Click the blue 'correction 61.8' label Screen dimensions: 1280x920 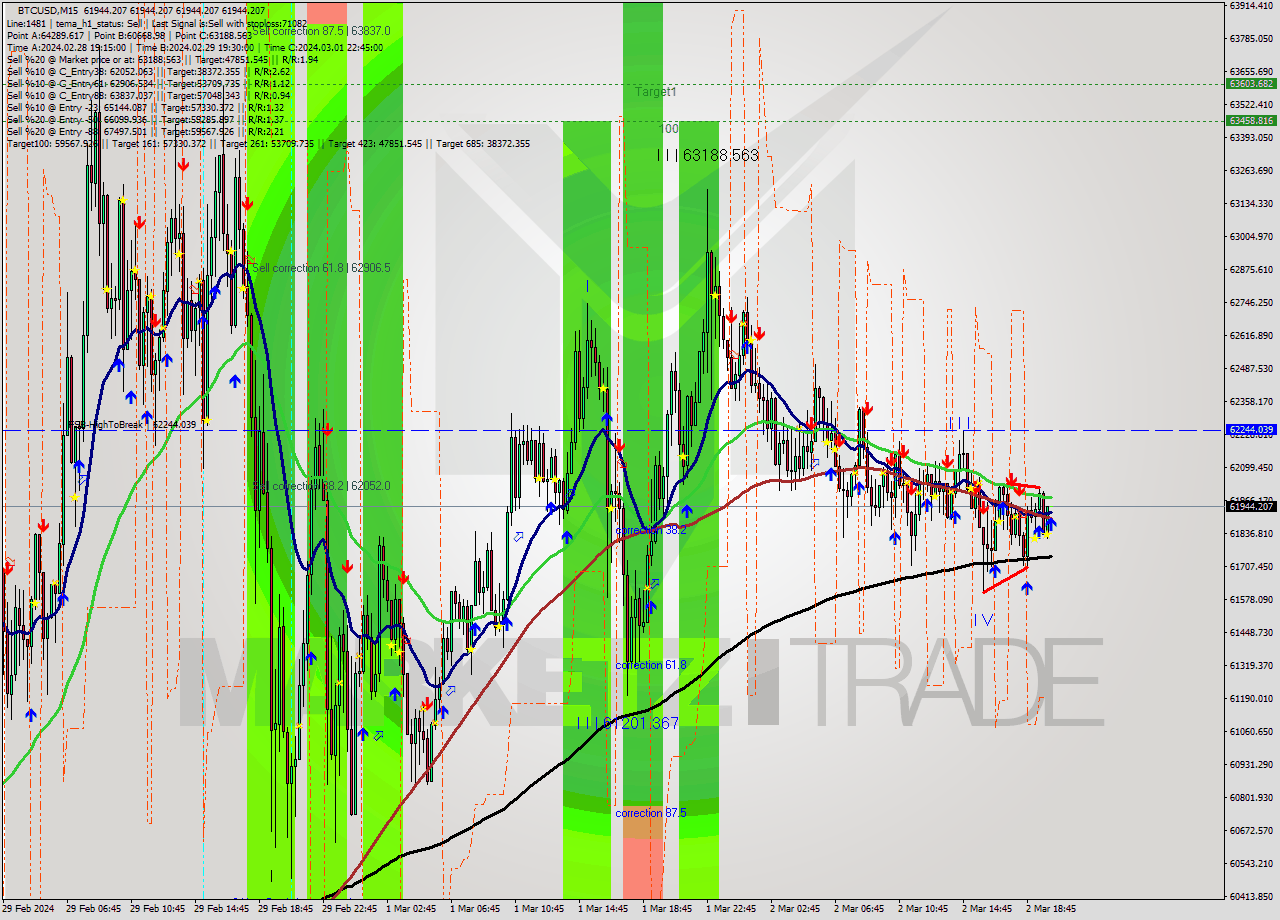click(650, 665)
